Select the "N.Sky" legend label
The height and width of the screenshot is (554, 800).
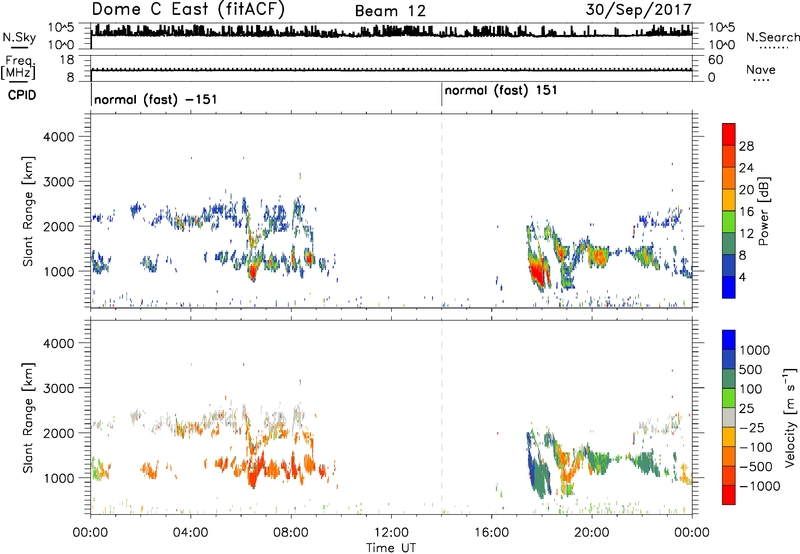(19, 37)
